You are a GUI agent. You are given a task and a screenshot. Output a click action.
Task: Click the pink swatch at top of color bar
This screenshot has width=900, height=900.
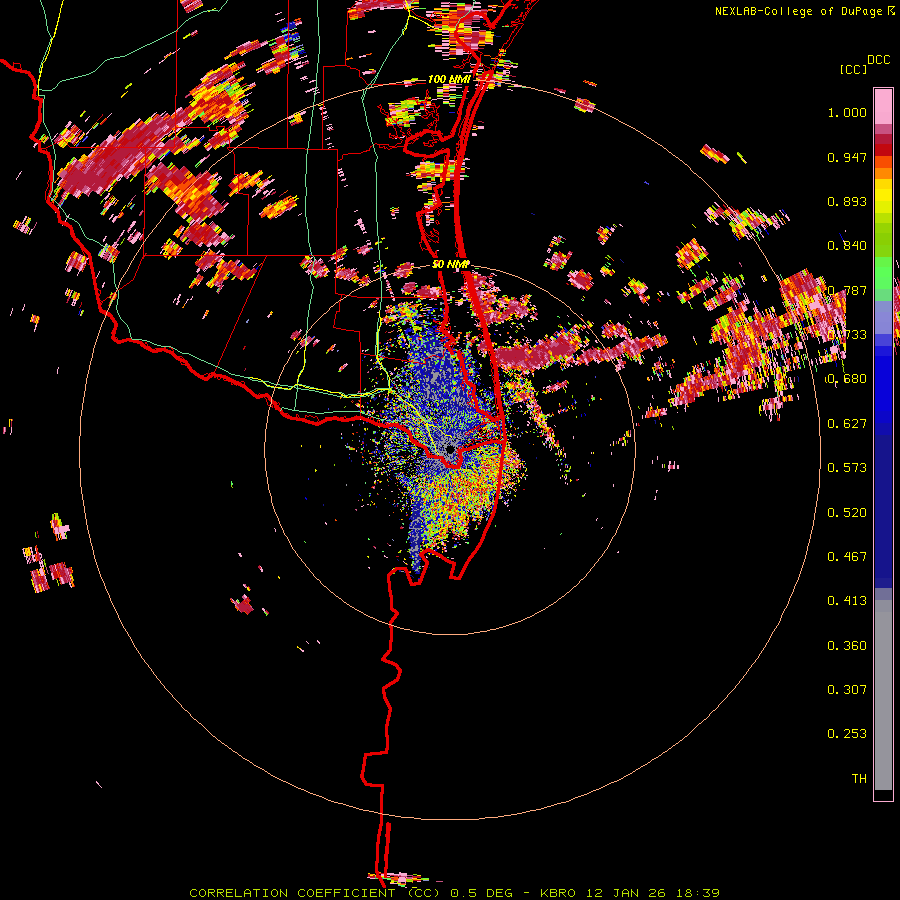883,107
